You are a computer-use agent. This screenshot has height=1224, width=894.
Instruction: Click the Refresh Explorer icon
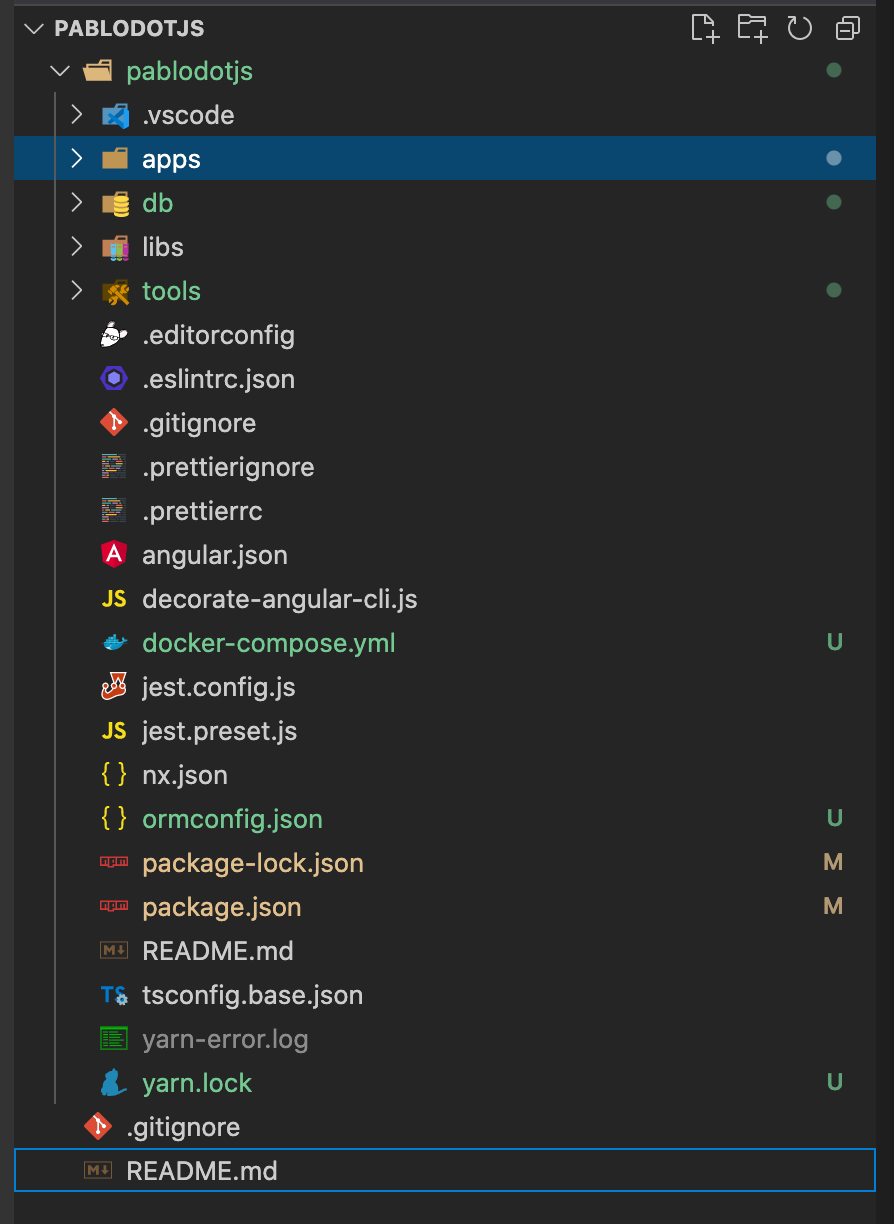tap(799, 28)
